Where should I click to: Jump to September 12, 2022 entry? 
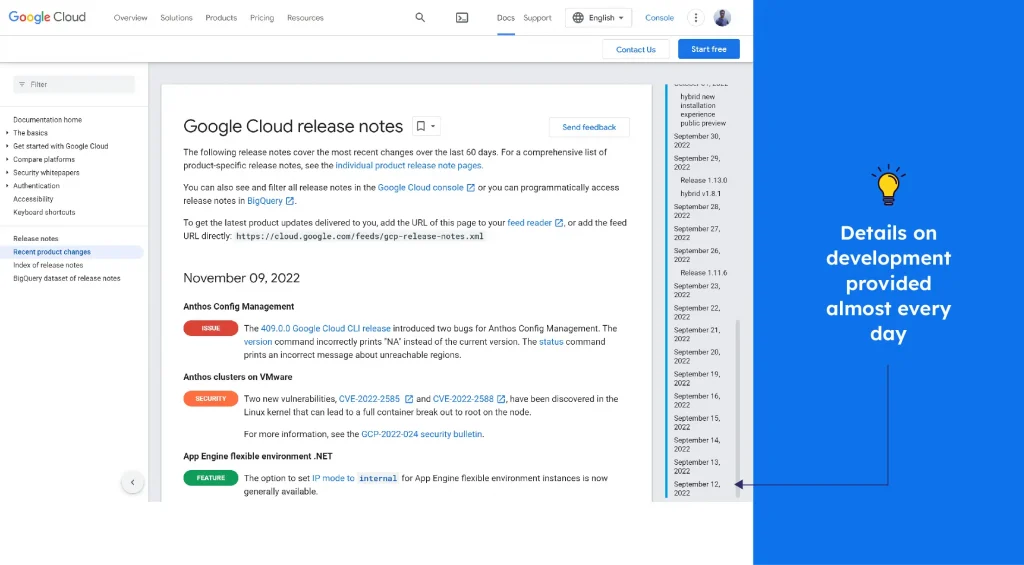tap(697, 489)
